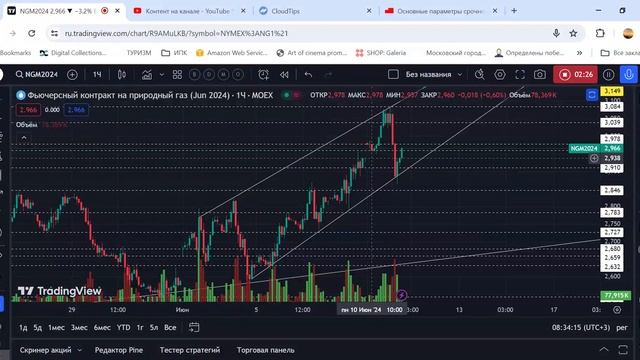Expand the Скринер акций dropdown arrow
The width and height of the screenshot is (640, 360).
(80, 350)
